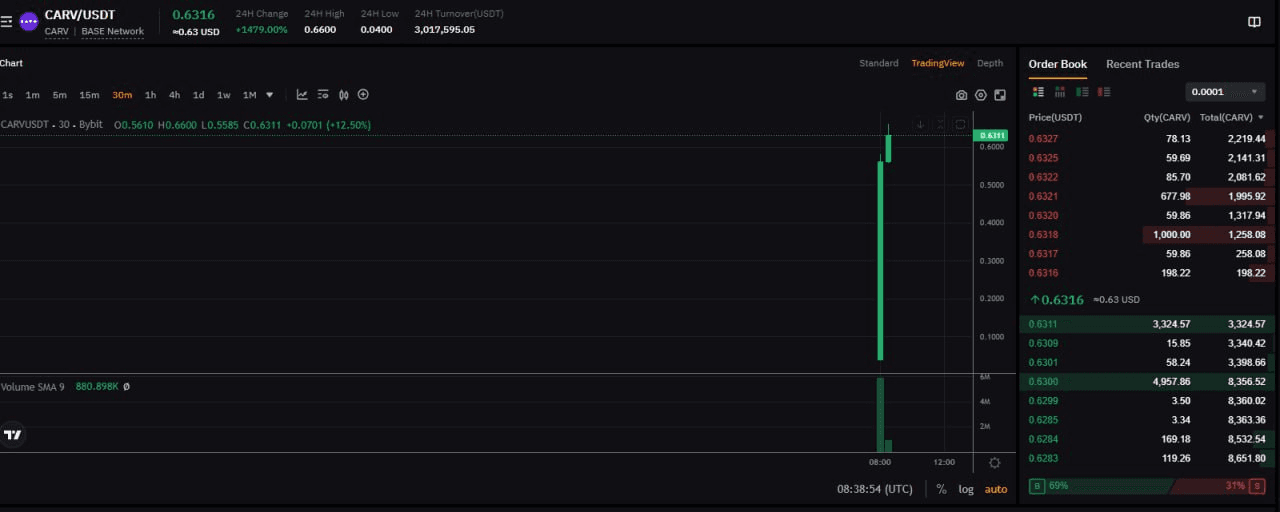Click the Price(USDT) column header

click(1055, 118)
